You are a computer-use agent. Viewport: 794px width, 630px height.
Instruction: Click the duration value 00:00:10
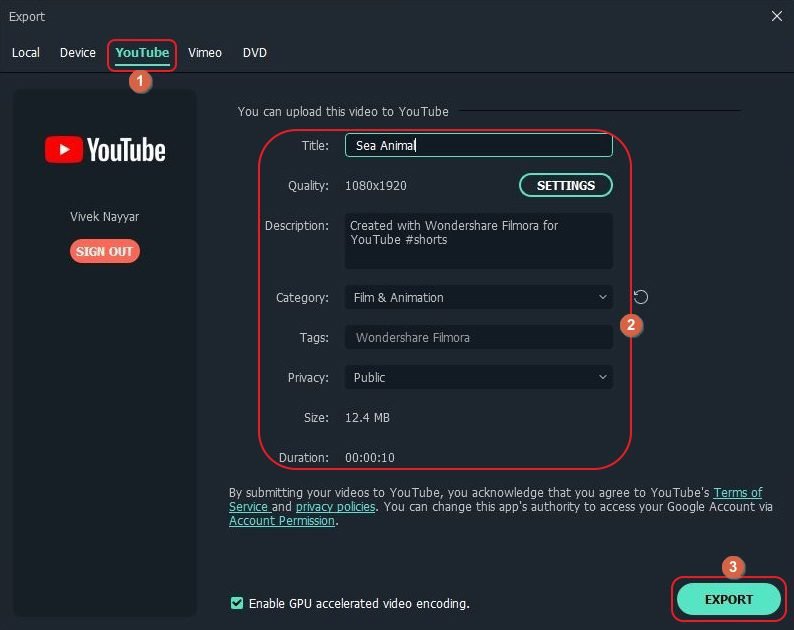coord(370,458)
